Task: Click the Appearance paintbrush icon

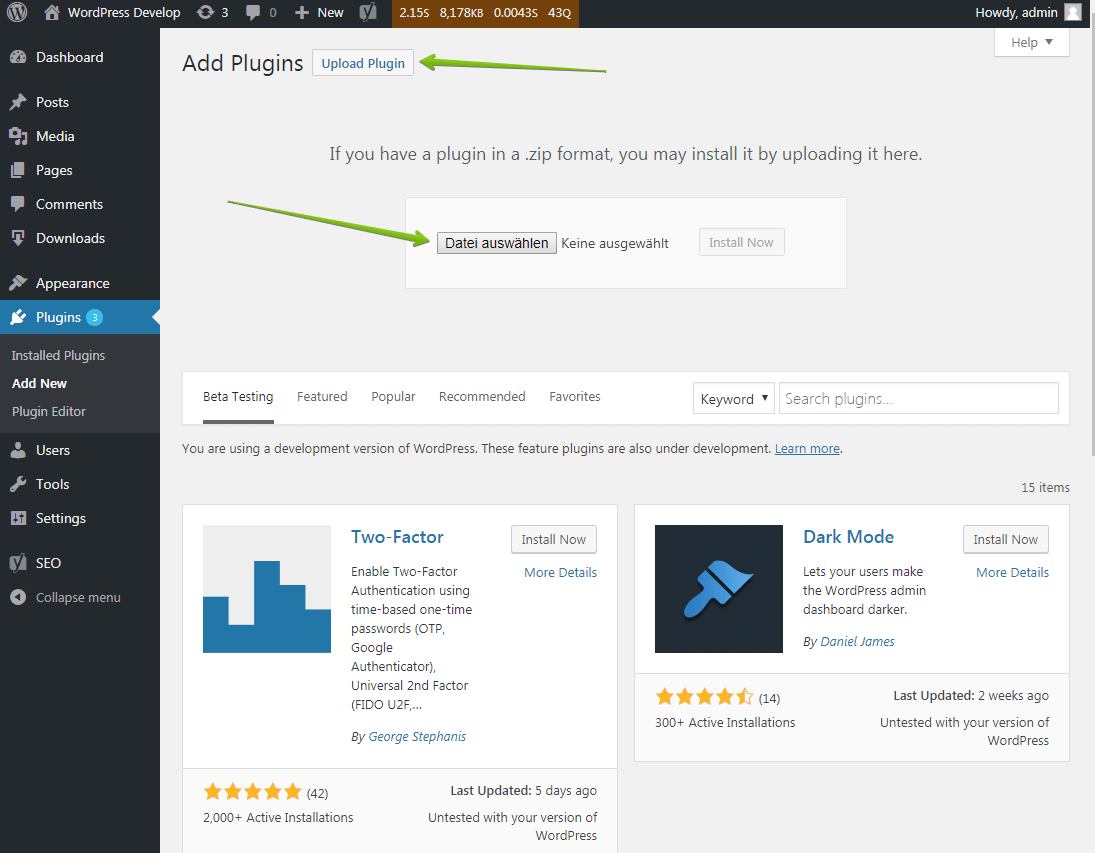Action: click(x=18, y=283)
